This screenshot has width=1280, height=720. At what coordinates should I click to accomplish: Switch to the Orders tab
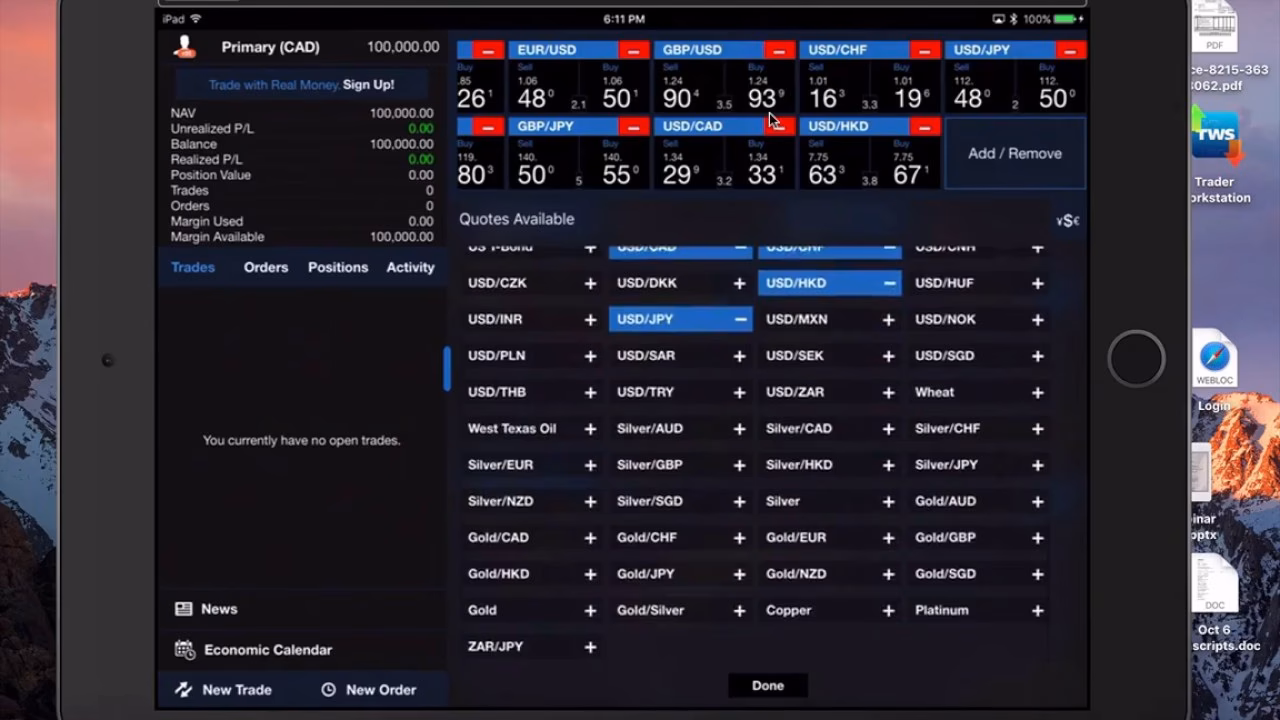coord(265,267)
